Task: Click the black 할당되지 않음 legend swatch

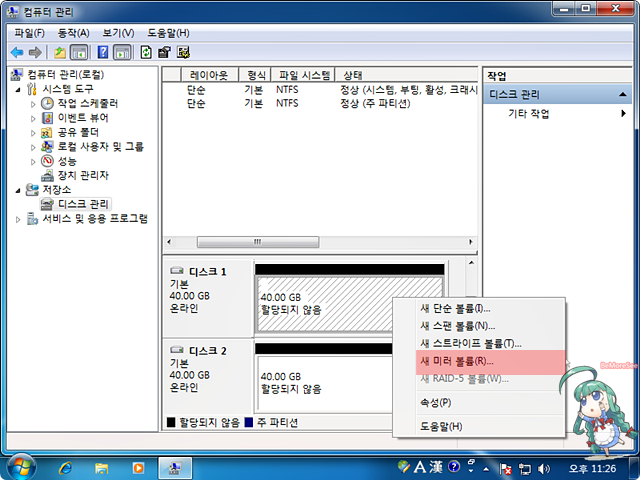Action: [171, 423]
